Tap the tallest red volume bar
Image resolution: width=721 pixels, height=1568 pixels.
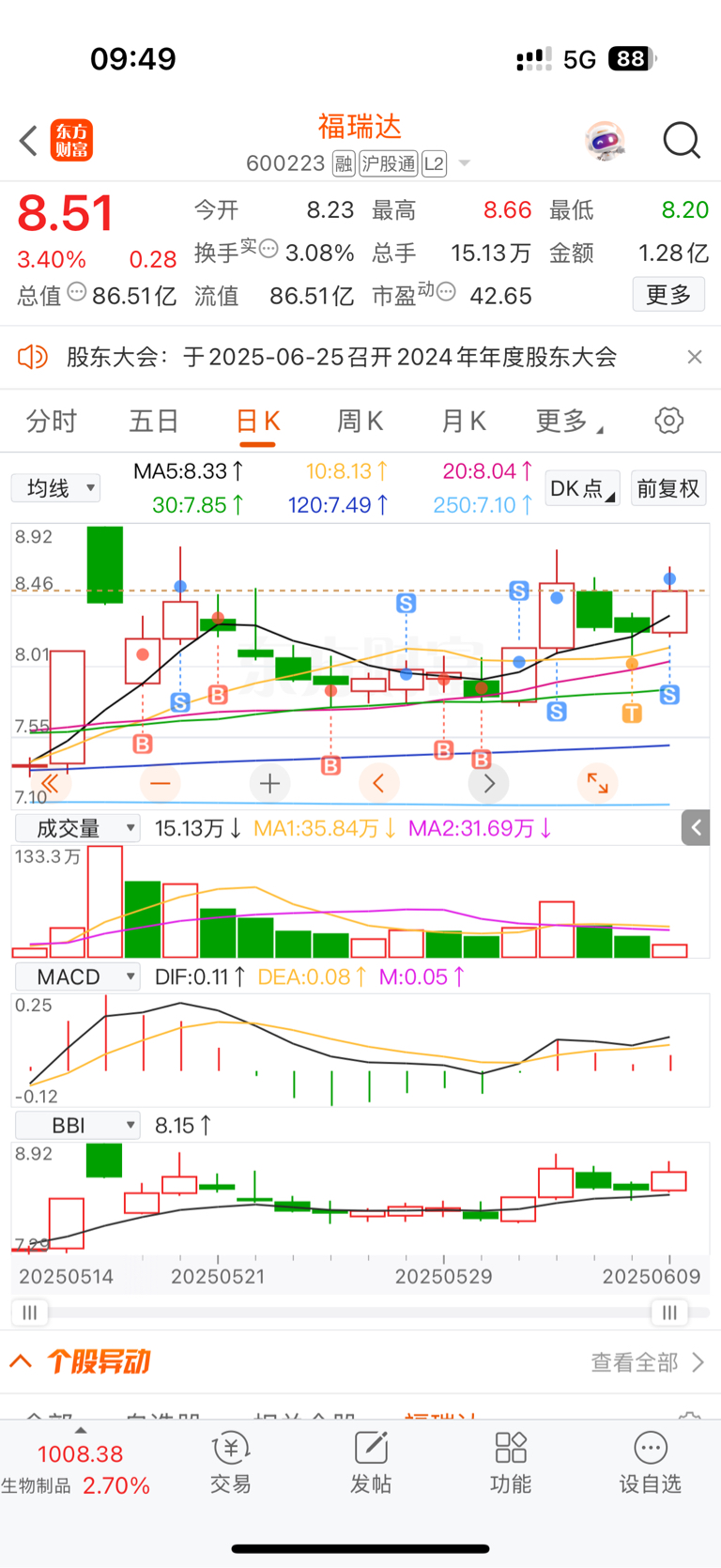pyautogui.click(x=105, y=901)
